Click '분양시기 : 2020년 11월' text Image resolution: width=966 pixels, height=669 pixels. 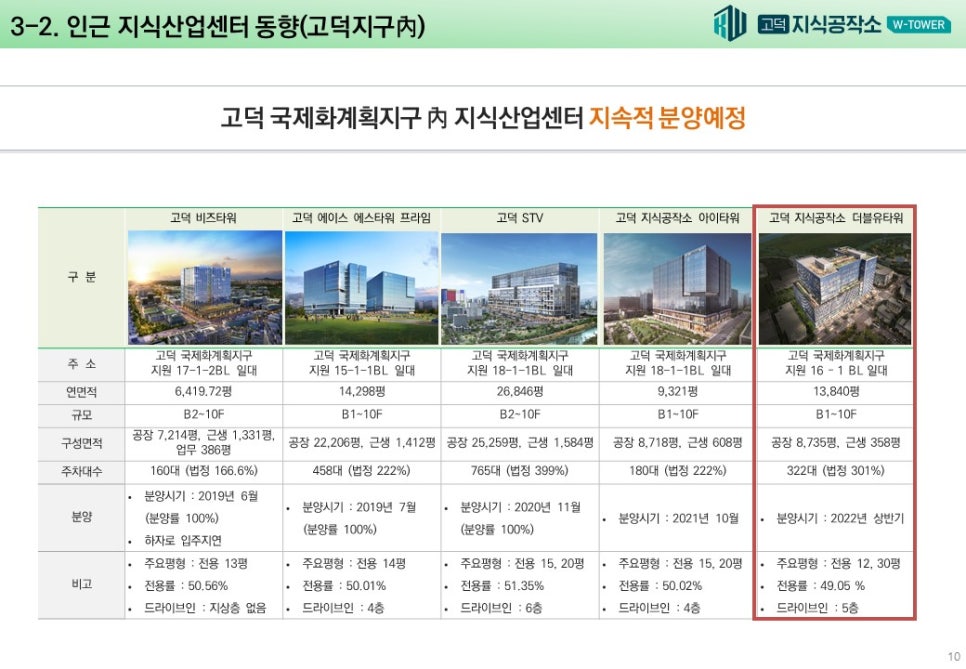pos(521,508)
